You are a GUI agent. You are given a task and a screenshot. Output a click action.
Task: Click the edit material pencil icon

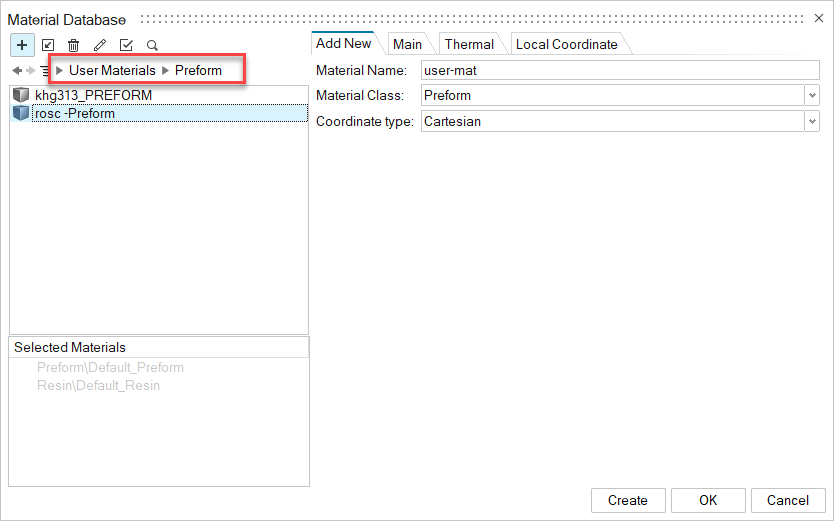tap(100, 45)
